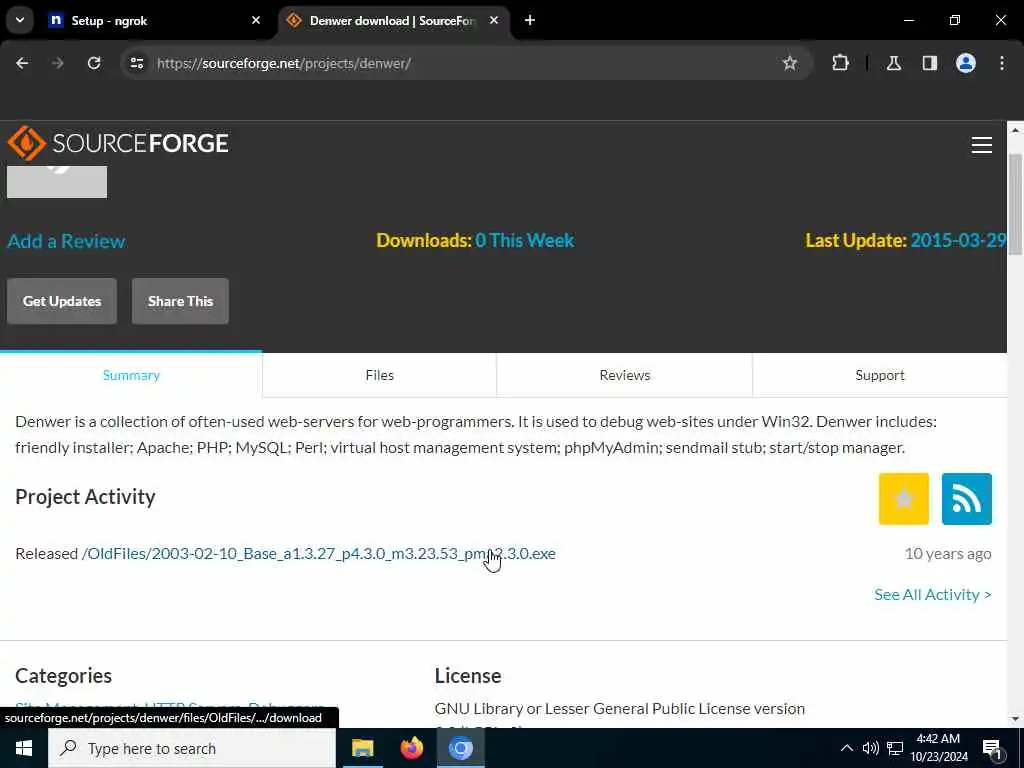Viewport: 1024px width, 768px height.
Task: Launch Firefox from the taskbar
Action: 411,748
